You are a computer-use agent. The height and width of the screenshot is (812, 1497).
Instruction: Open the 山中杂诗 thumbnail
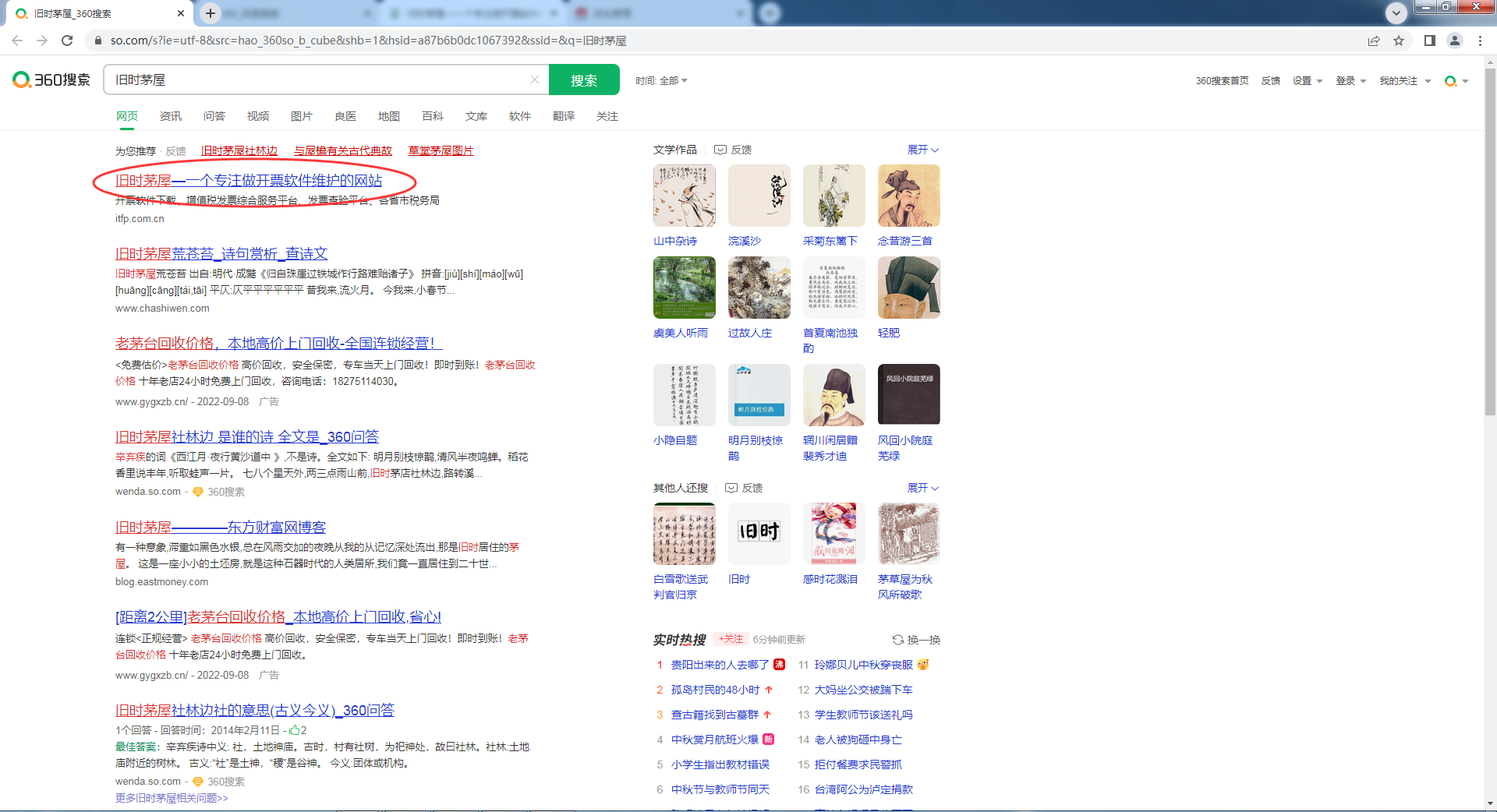[685, 196]
